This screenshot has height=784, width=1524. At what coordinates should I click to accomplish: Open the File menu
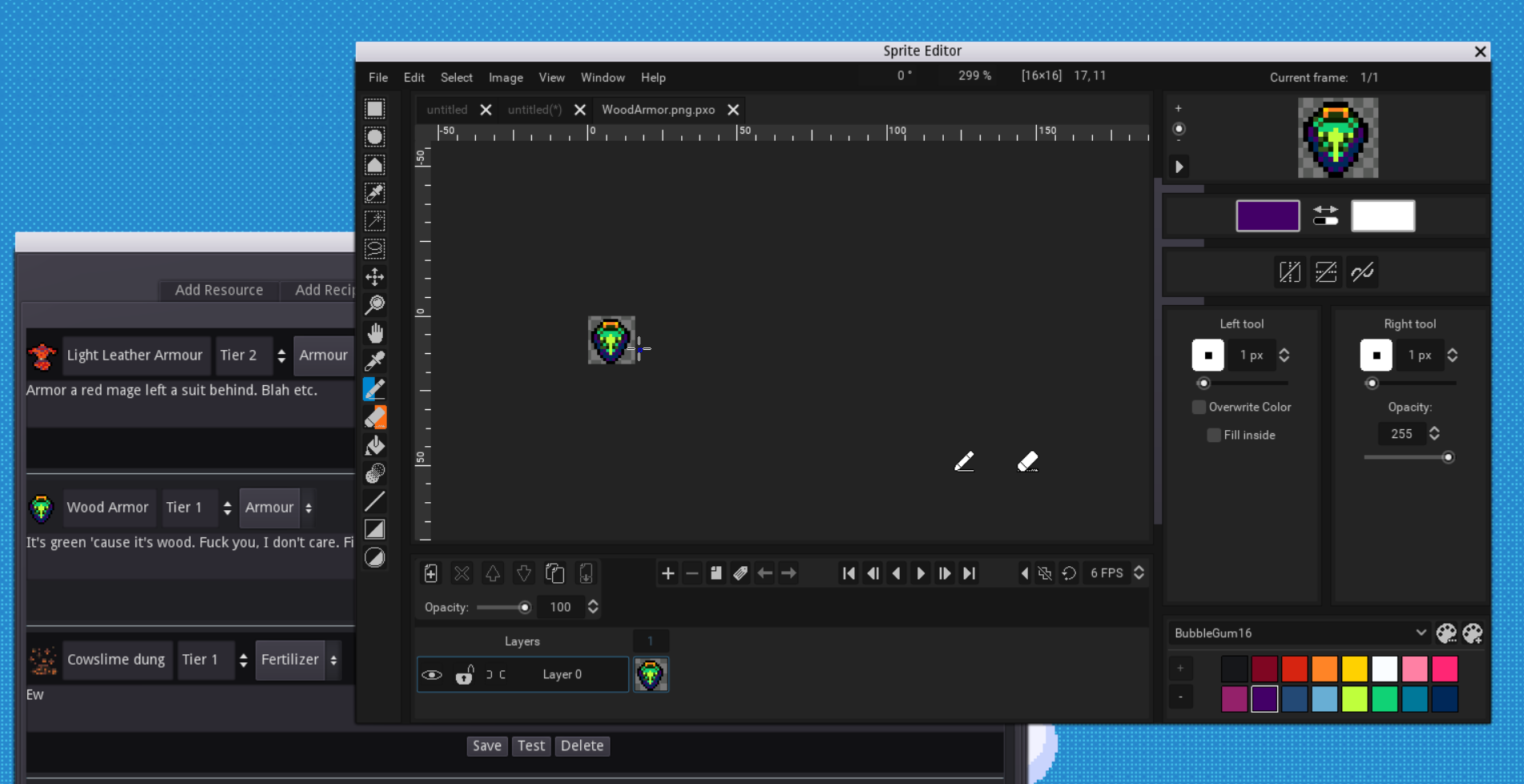pyautogui.click(x=378, y=78)
